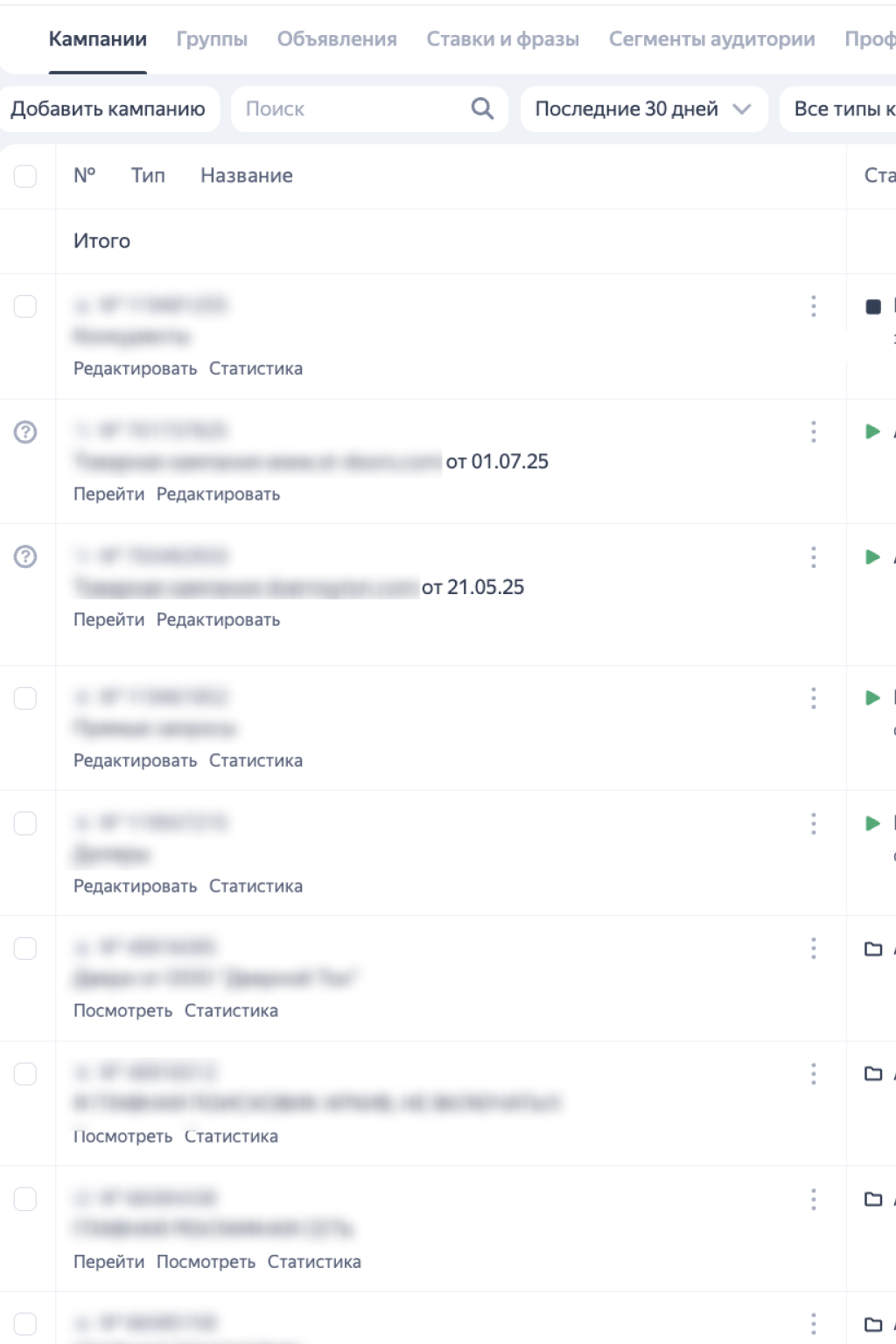Click Перейти link for 01.07.25 campaign

pyautogui.click(x=108, y=494)
